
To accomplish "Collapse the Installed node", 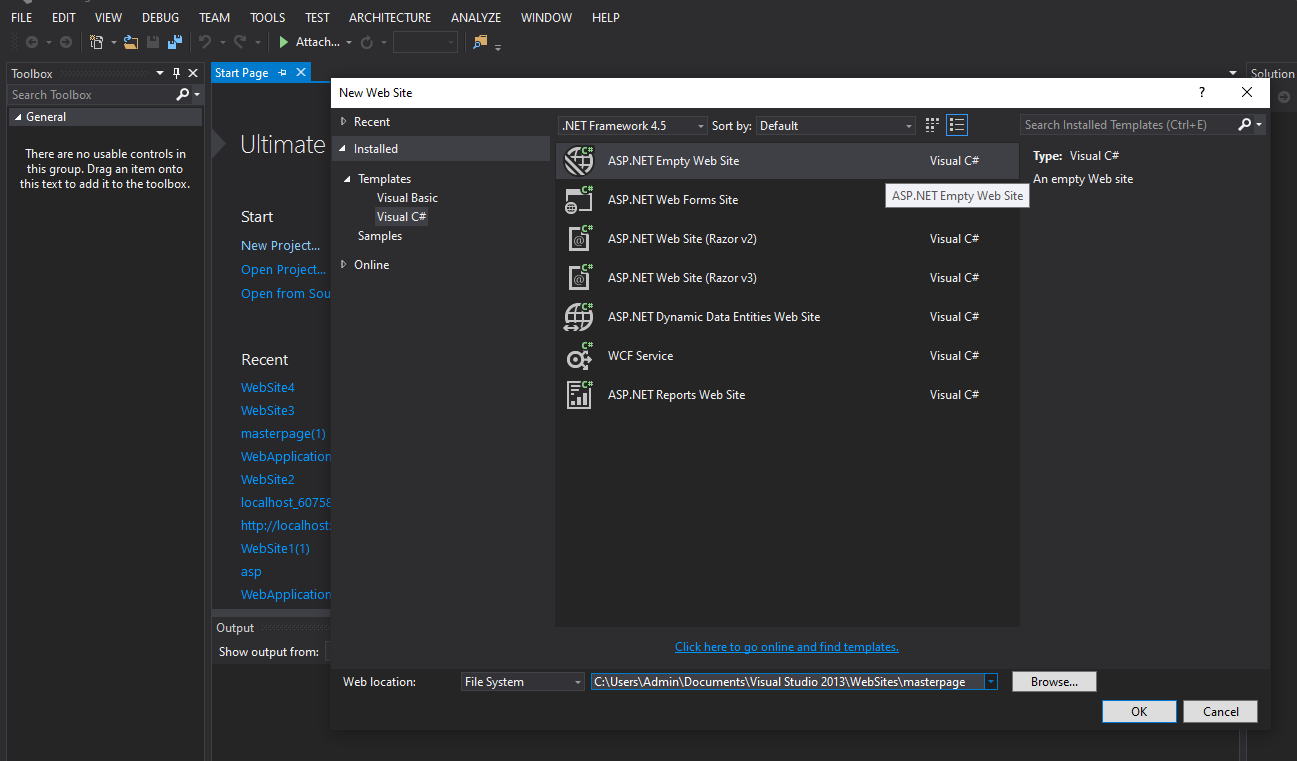I will coord(344,149).
